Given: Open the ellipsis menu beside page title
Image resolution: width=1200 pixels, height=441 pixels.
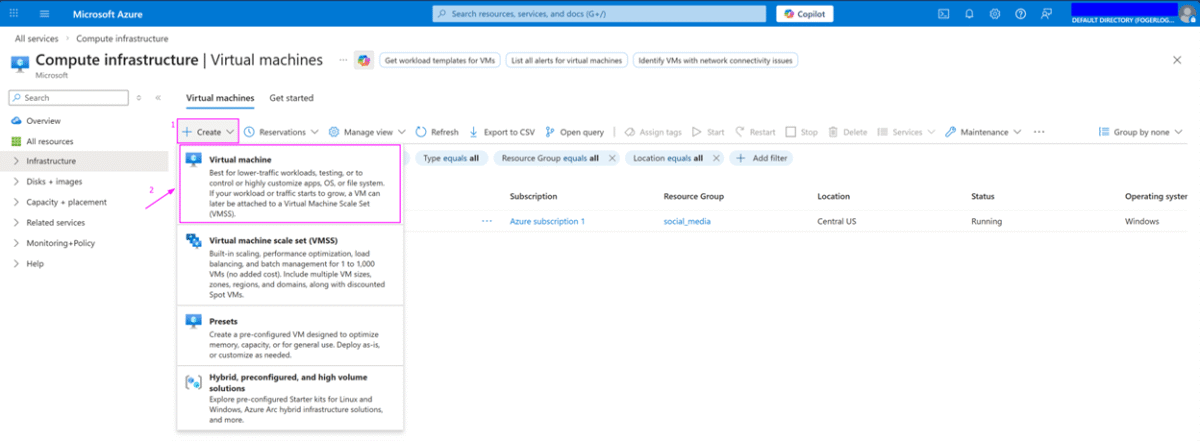Looking at the screenshot, I should pos(343,60).
